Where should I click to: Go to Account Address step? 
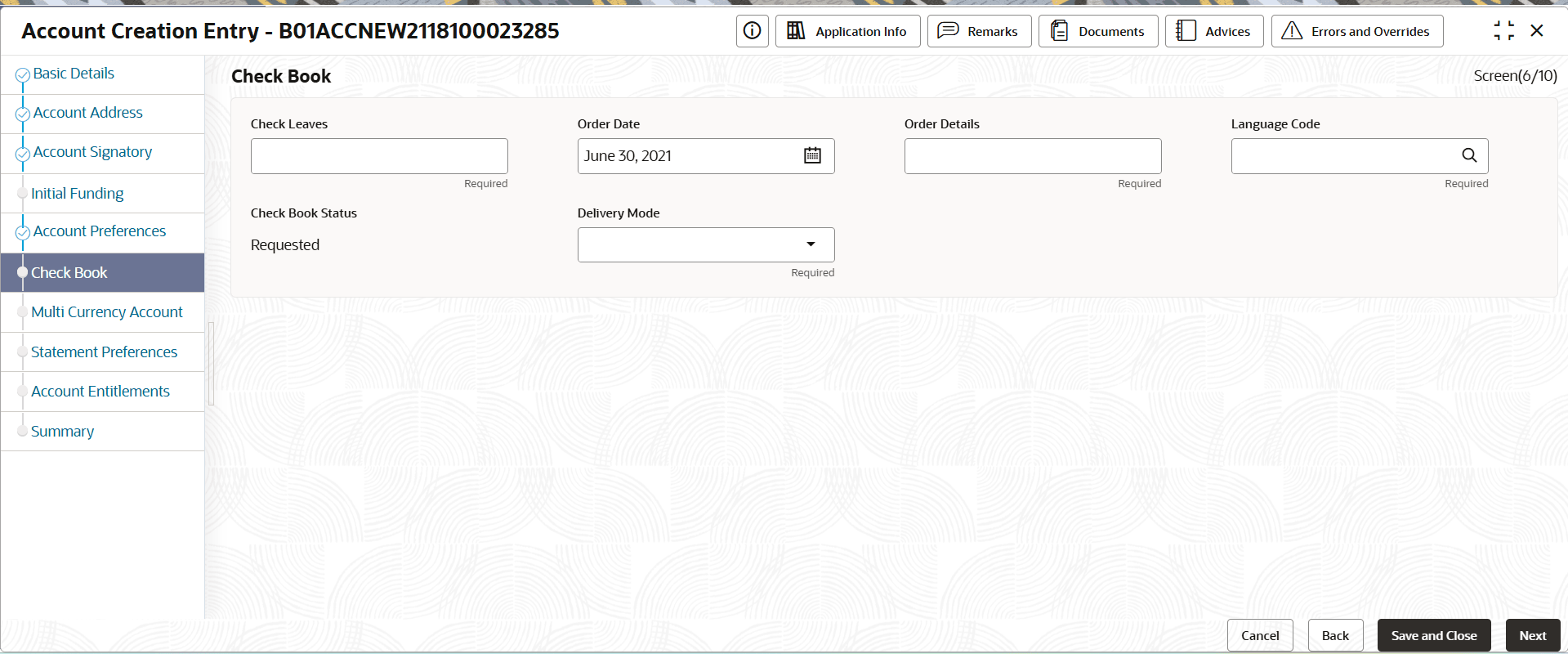tap(102, 114)
